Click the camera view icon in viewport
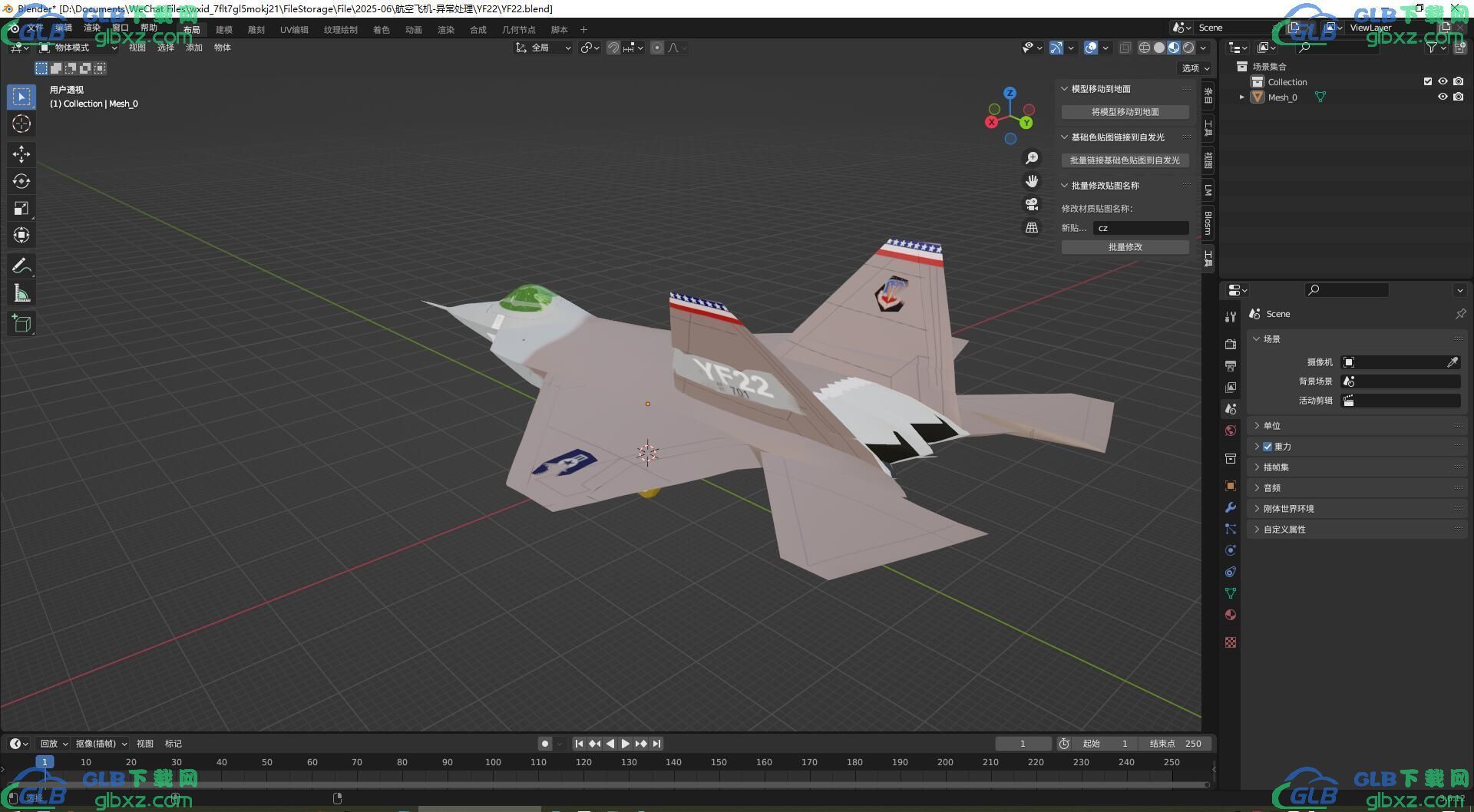The image size is (1474, 812). pyautogui.click(x=1032, y=204)
